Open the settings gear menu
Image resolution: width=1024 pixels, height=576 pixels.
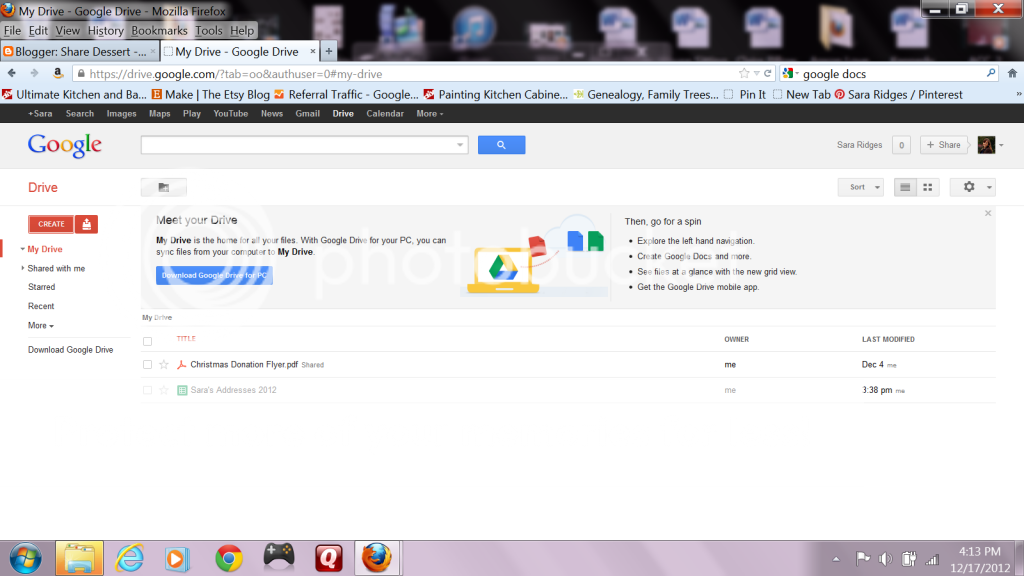coord(972,187)
